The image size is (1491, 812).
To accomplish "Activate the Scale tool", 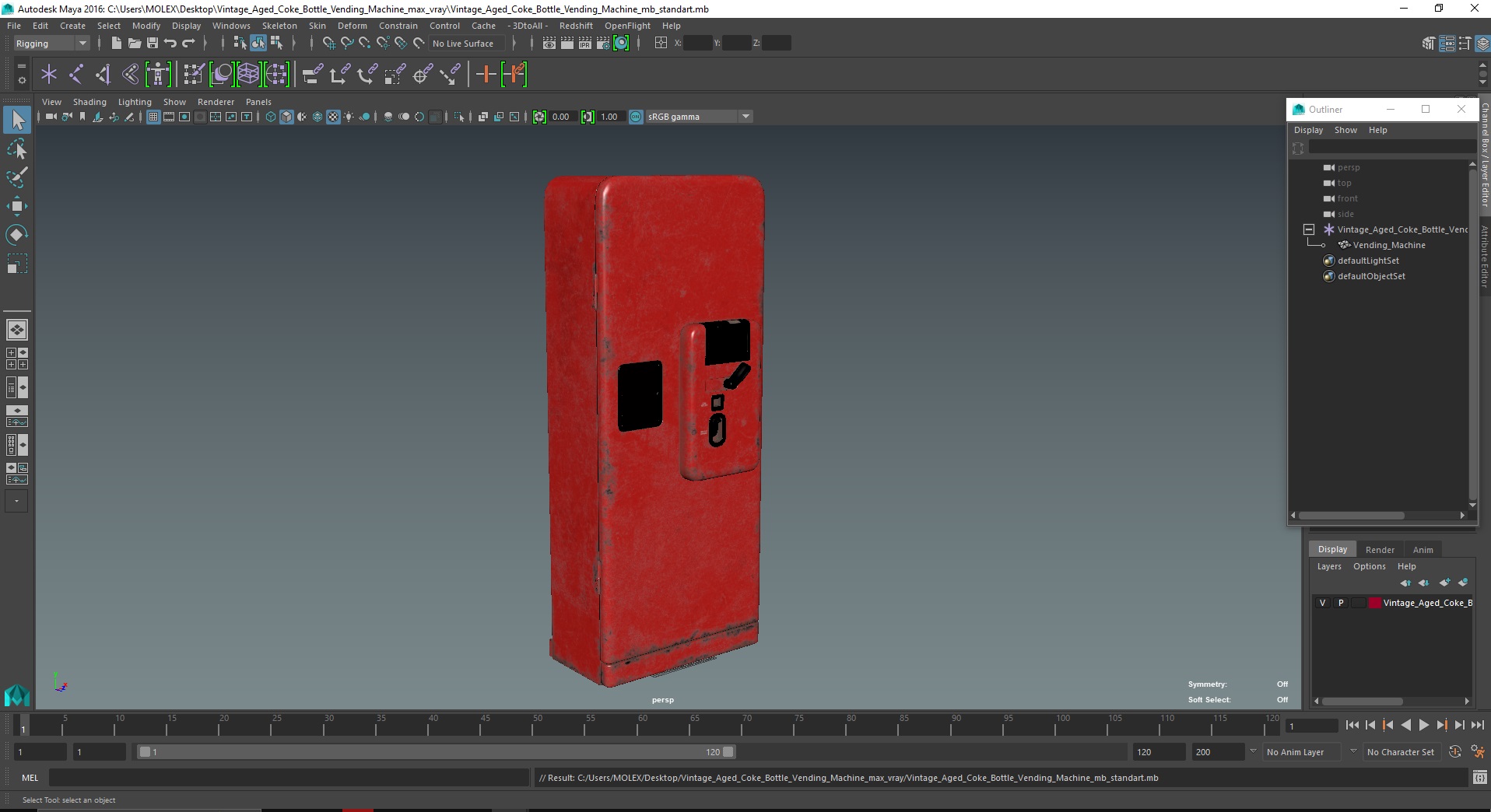I will (17, 264).
